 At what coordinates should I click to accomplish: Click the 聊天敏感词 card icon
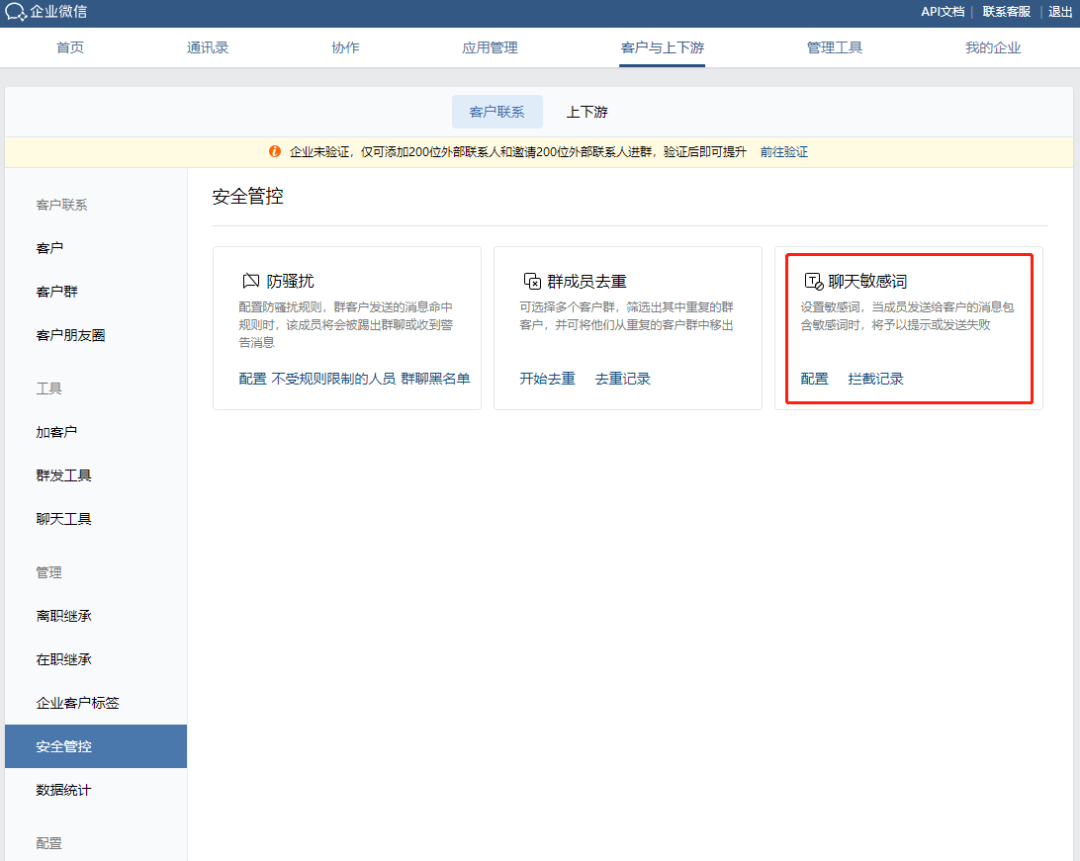point(814,281)
